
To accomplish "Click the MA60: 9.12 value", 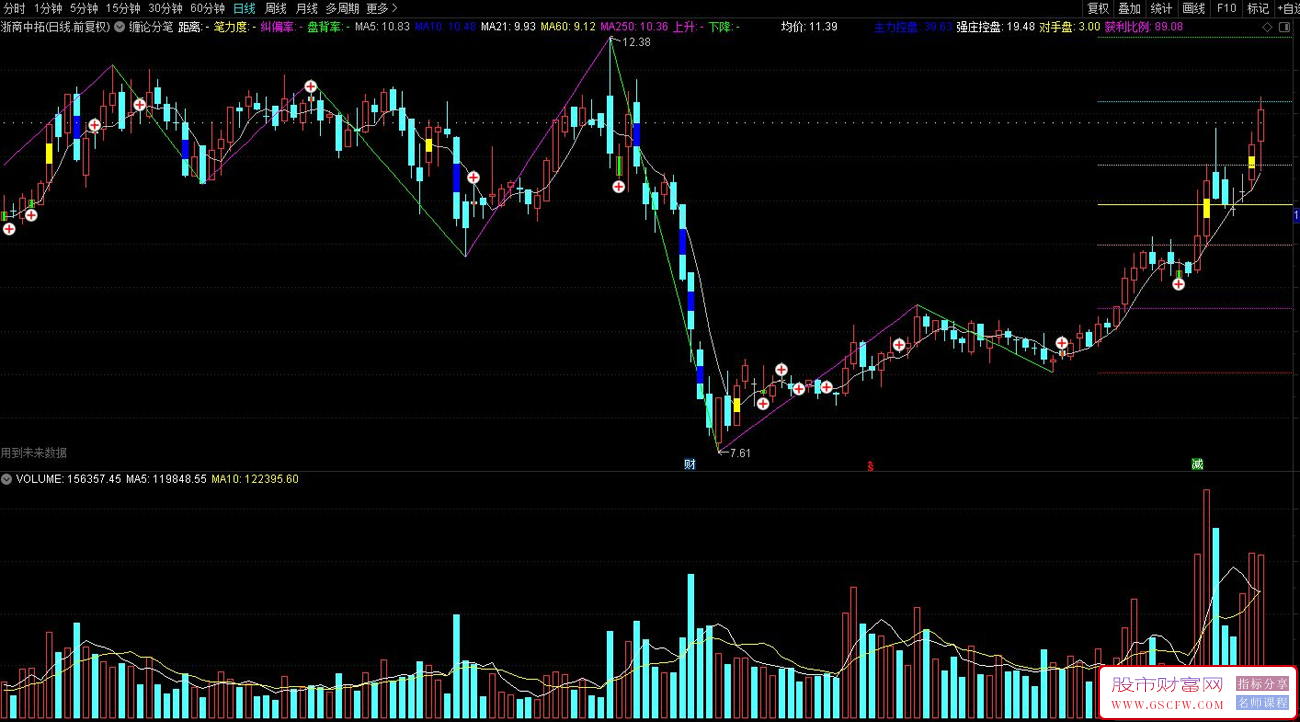I will [x=568, y=27].
